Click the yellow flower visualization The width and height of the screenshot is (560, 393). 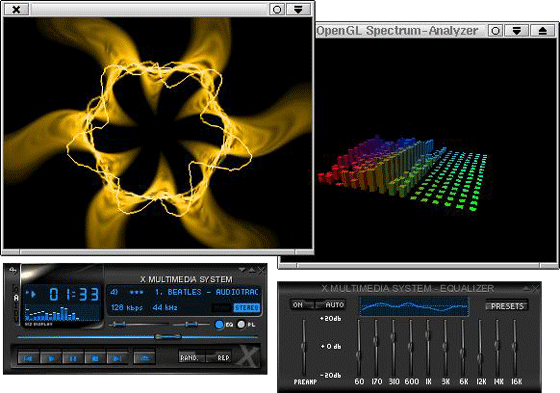(x=159, y=133)
